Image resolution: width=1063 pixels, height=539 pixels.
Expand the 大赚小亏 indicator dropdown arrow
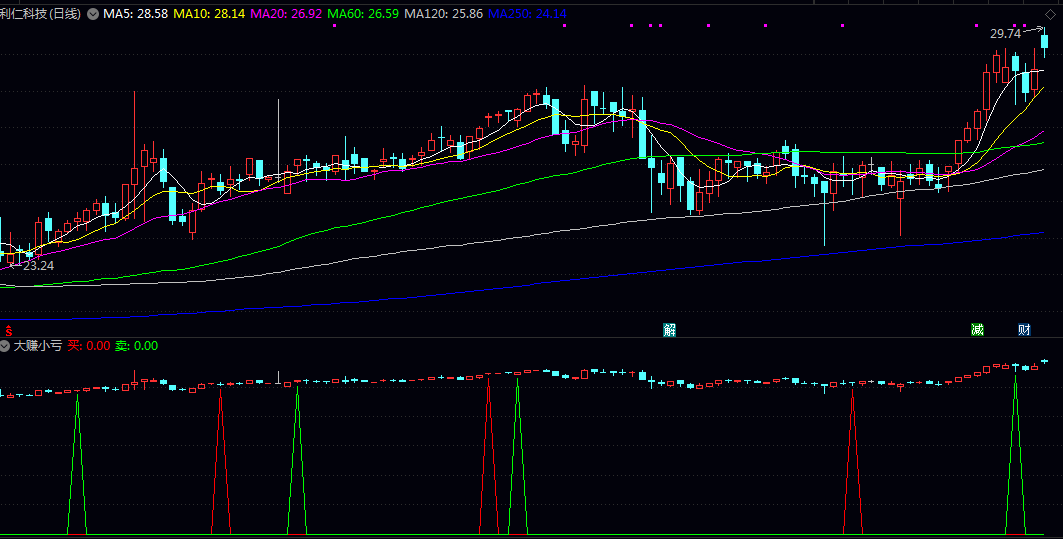[x=5, y=346]
